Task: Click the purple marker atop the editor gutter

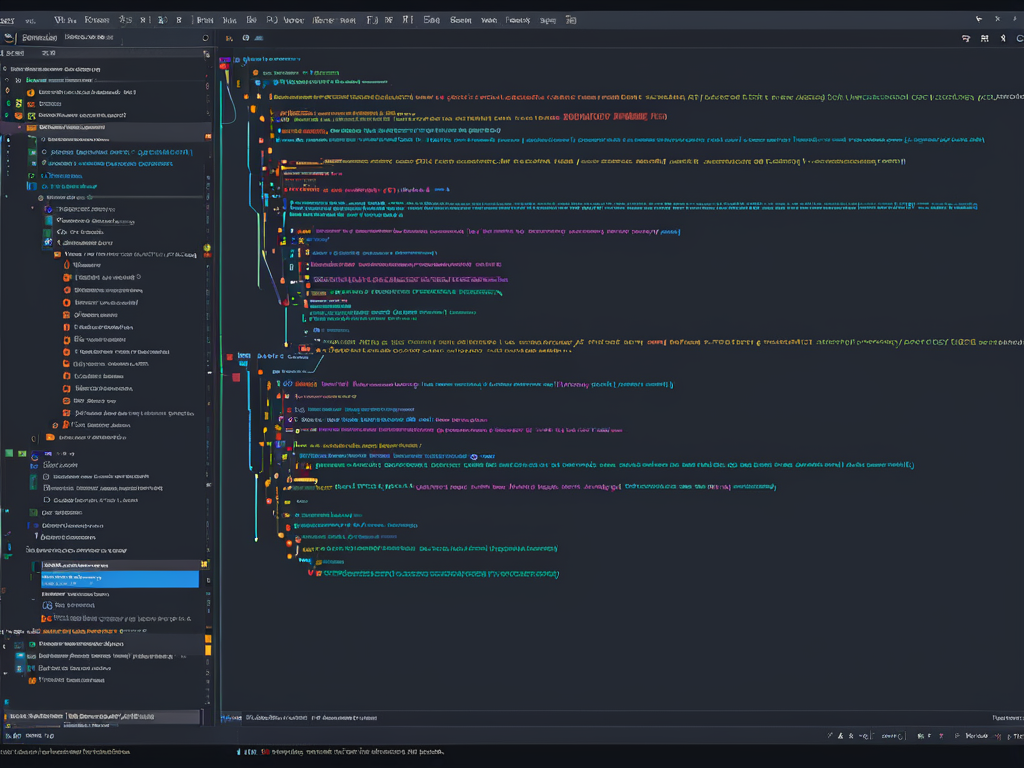Action: click(225, 59)
